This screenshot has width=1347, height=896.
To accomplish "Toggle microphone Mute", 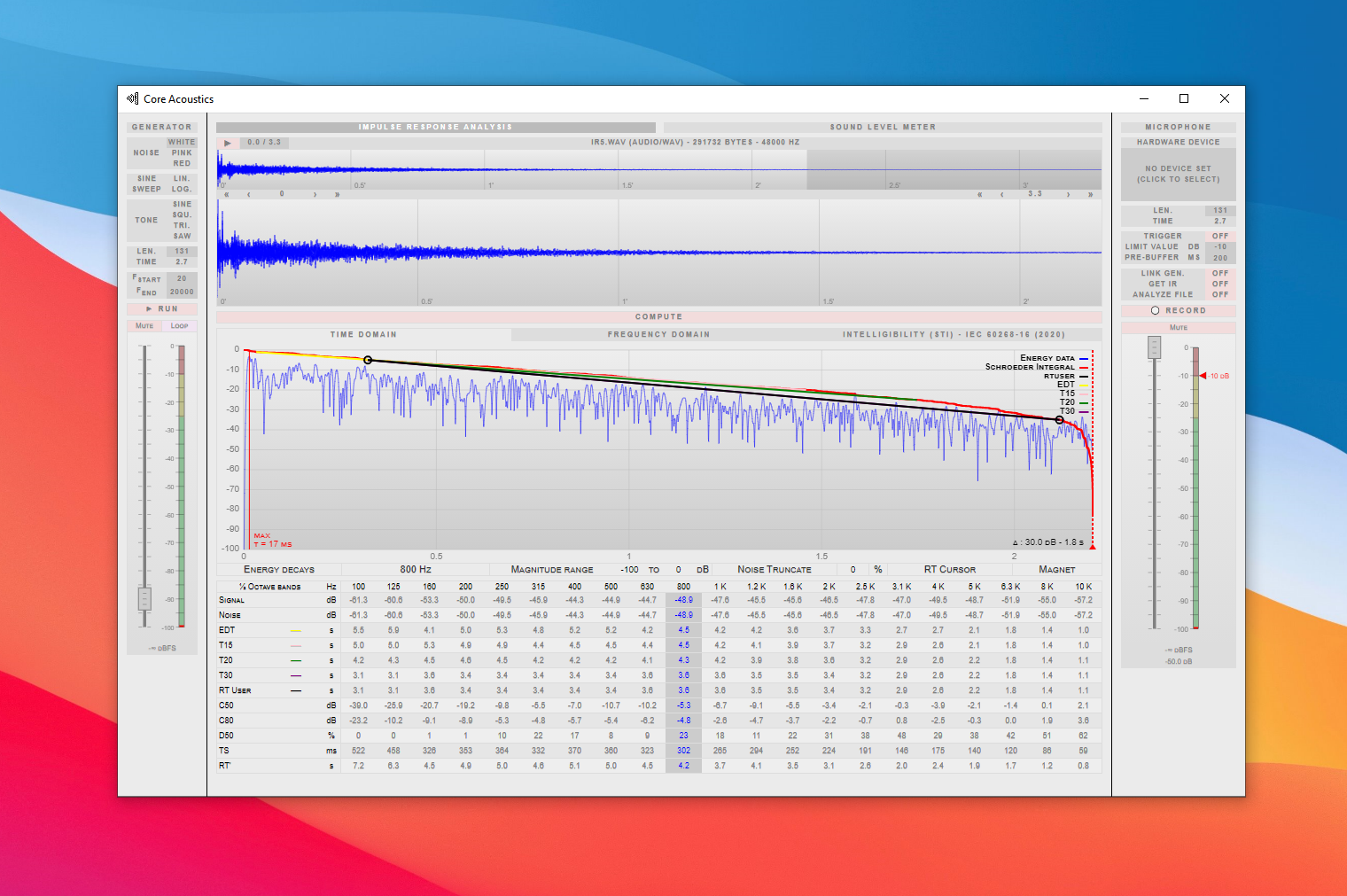I will (1178, 328).
